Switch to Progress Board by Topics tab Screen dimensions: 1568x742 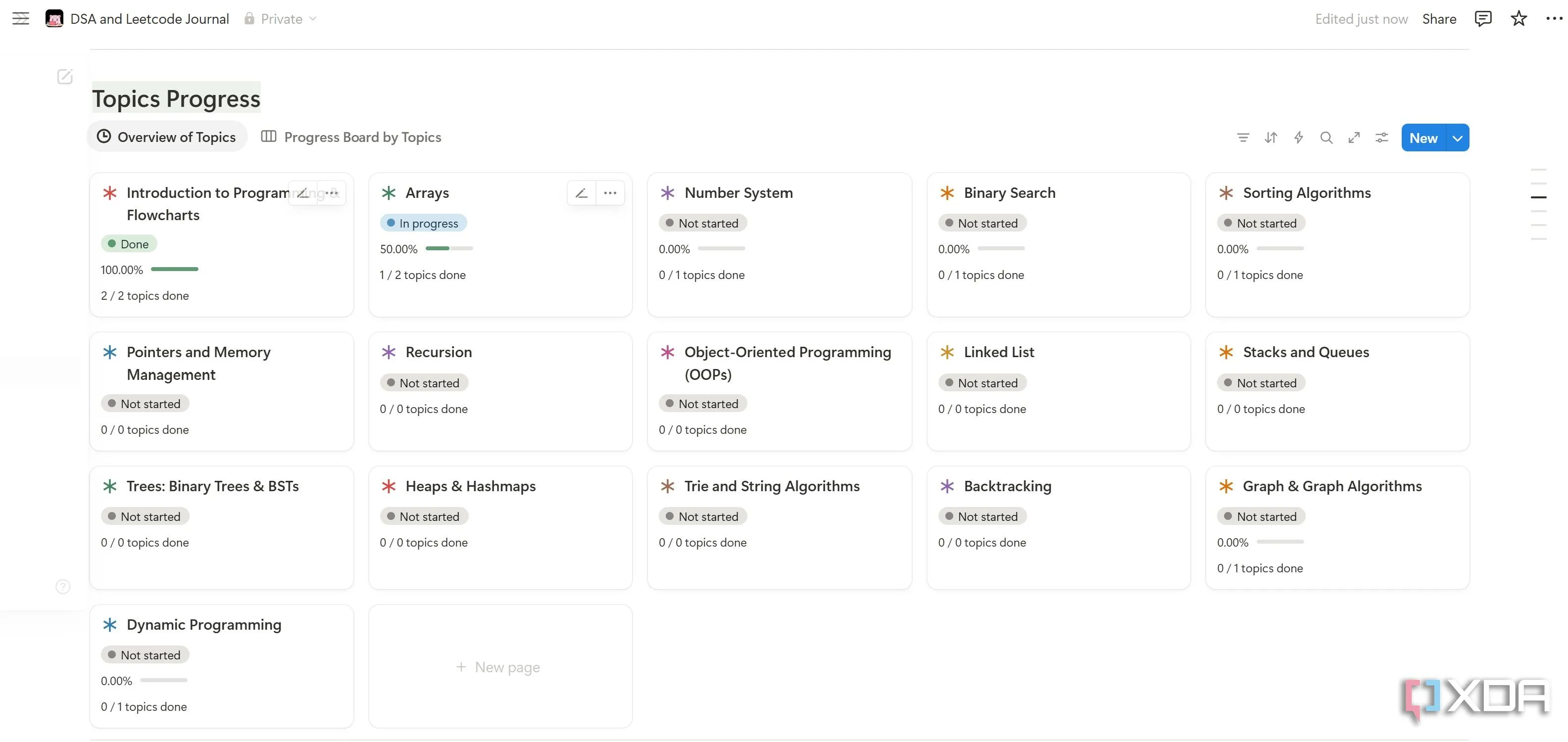click(351, 138)
